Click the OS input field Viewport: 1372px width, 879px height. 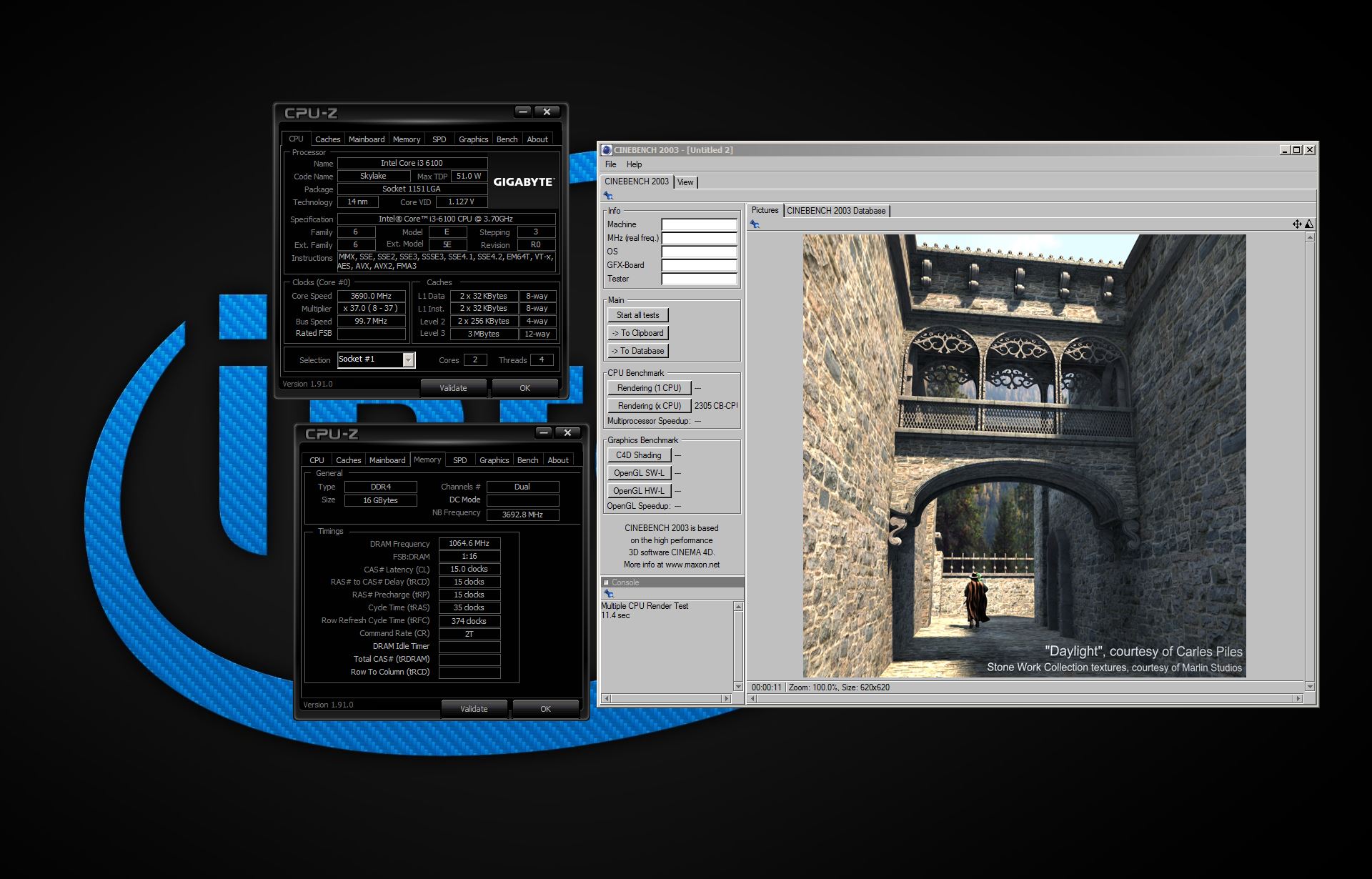click(699, 252)
